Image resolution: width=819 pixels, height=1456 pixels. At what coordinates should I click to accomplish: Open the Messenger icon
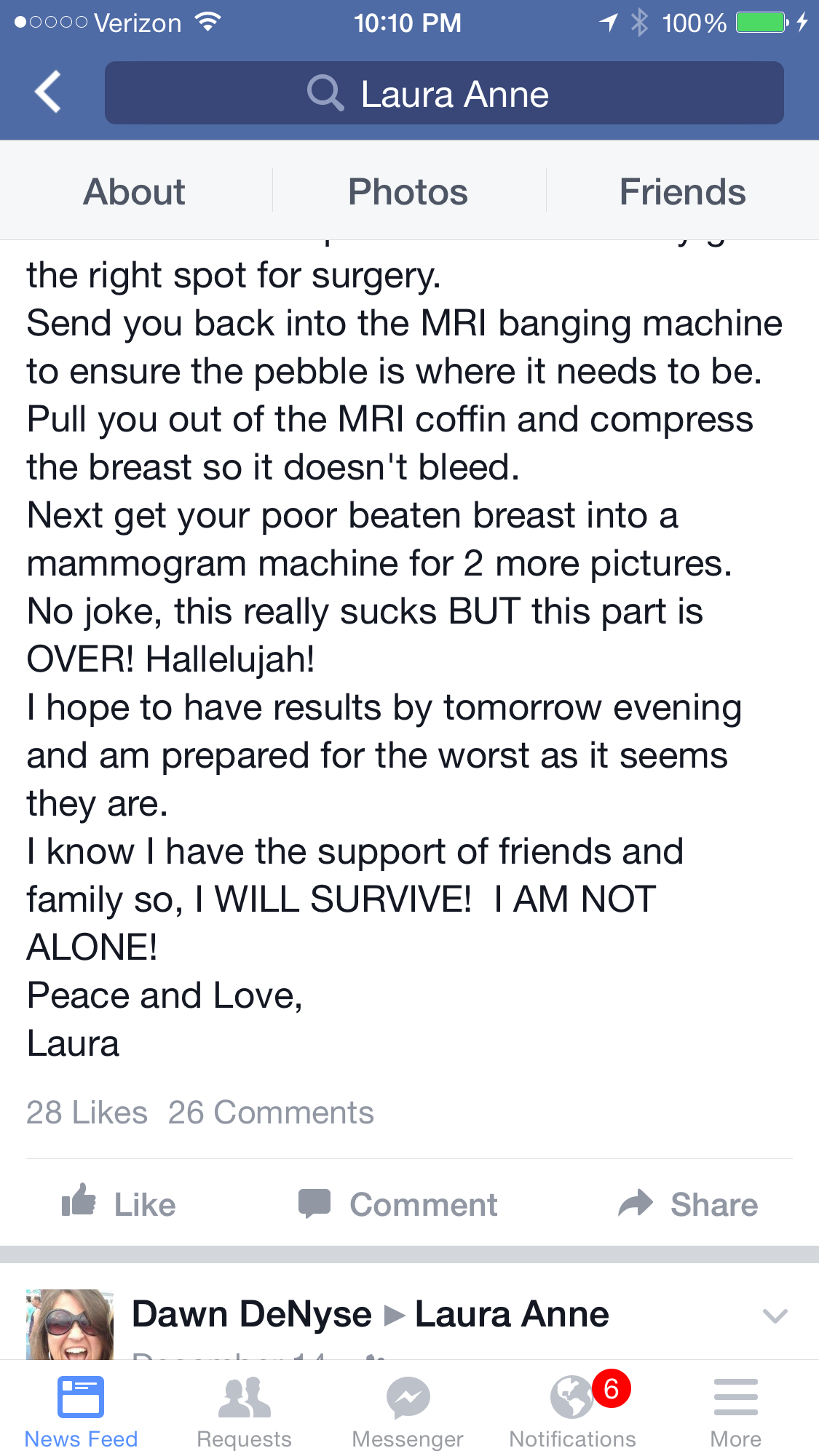tap(408, 1397)
